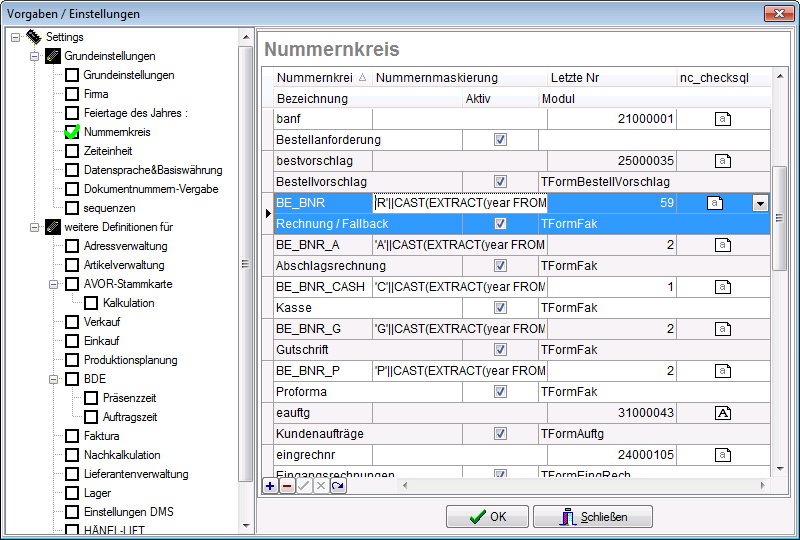Open Faktura settings in tree
Image resolution: width=800 pixels, height=540 pixels.
pos(101,436)
